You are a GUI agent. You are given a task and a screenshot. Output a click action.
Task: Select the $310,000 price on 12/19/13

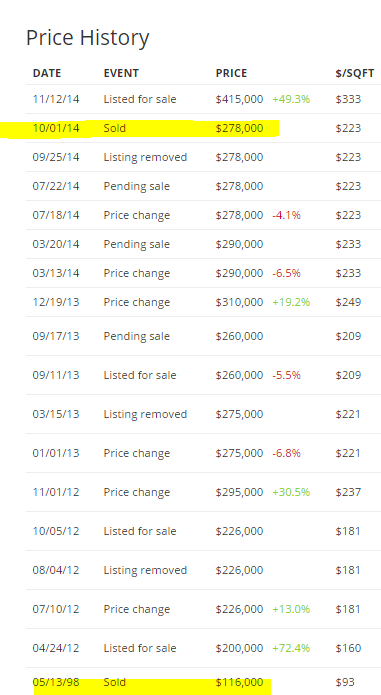point(239,302)
